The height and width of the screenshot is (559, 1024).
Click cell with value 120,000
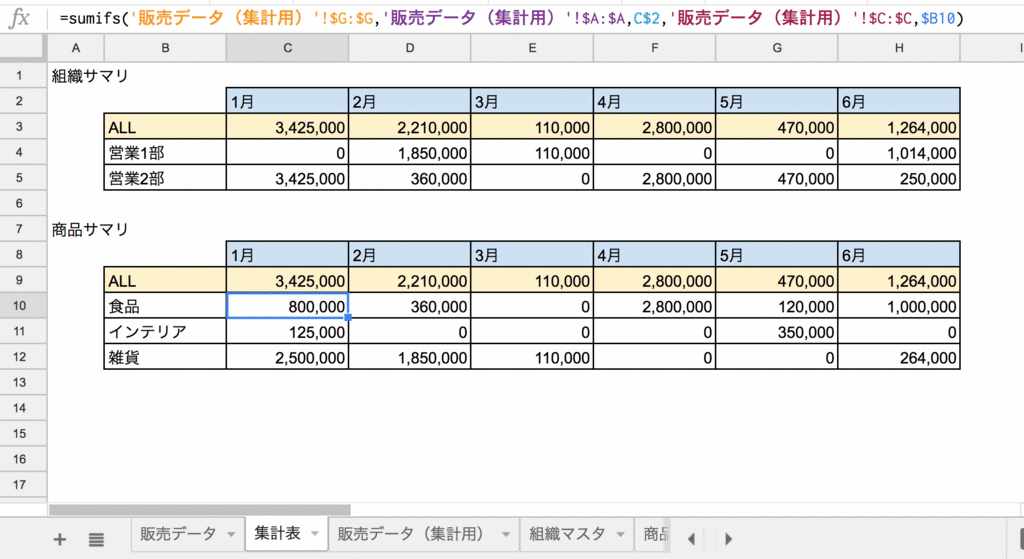pos(777,306)
